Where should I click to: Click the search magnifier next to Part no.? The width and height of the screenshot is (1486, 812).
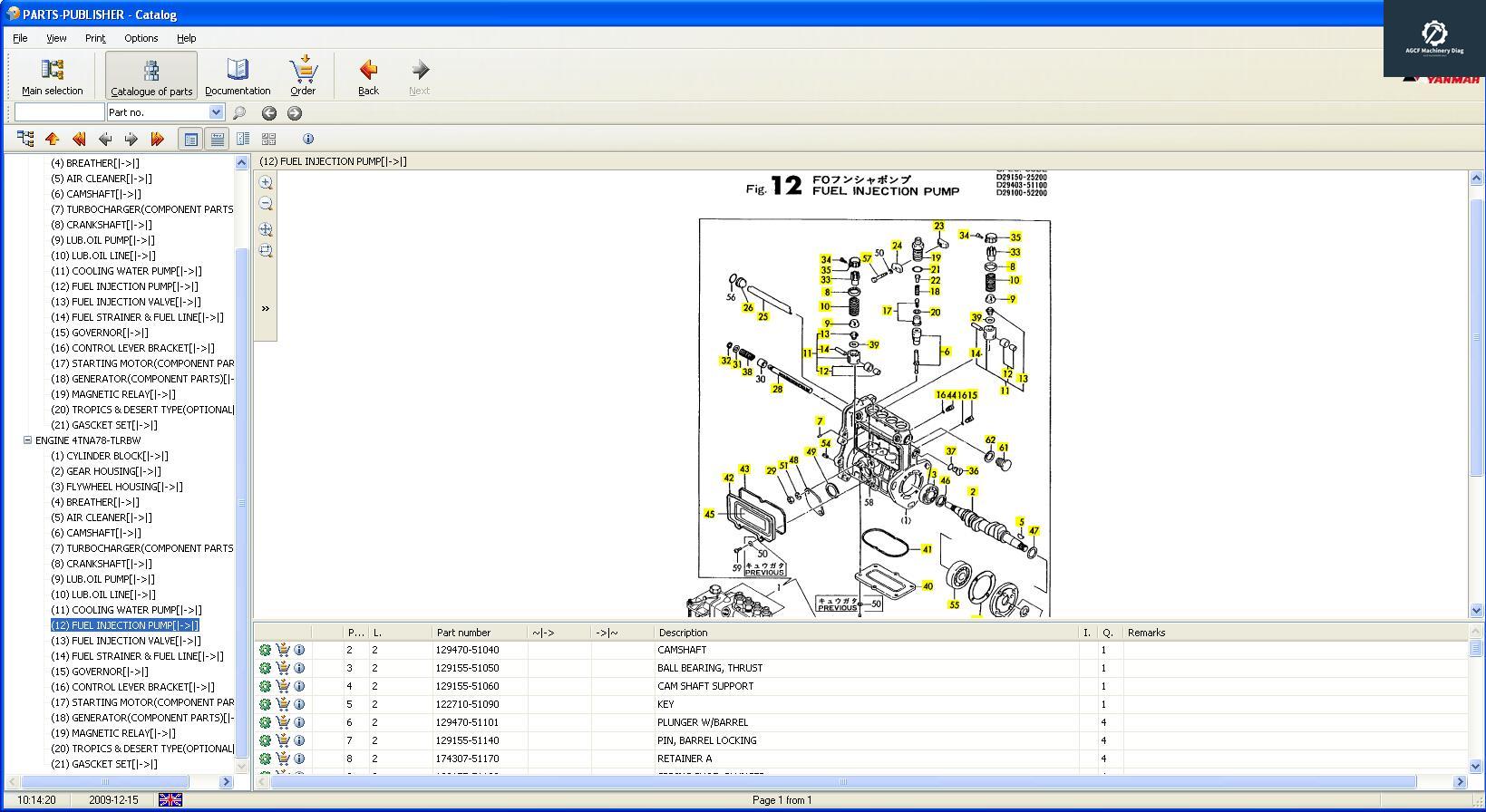239,113
